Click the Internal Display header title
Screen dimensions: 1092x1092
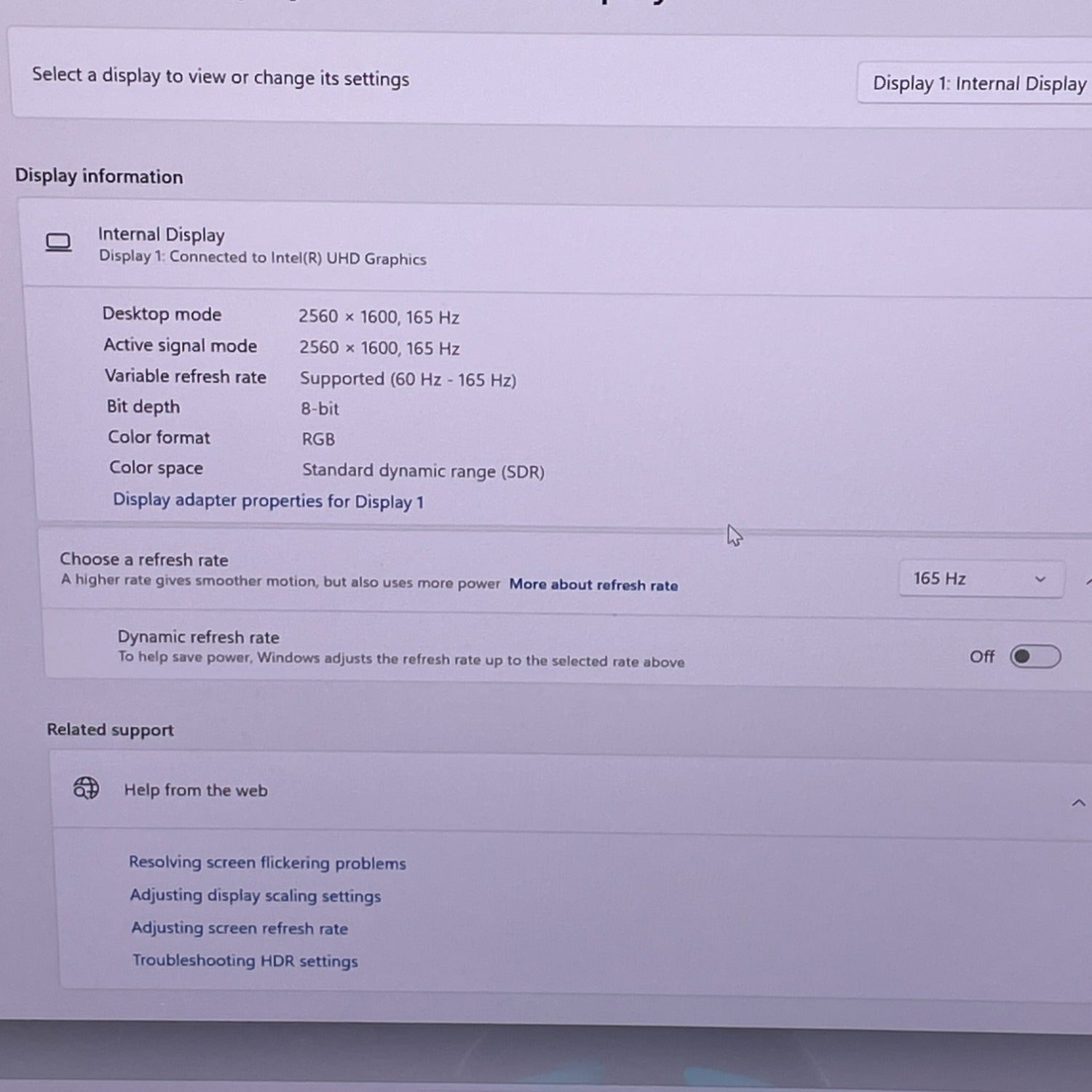pos(161,234)
